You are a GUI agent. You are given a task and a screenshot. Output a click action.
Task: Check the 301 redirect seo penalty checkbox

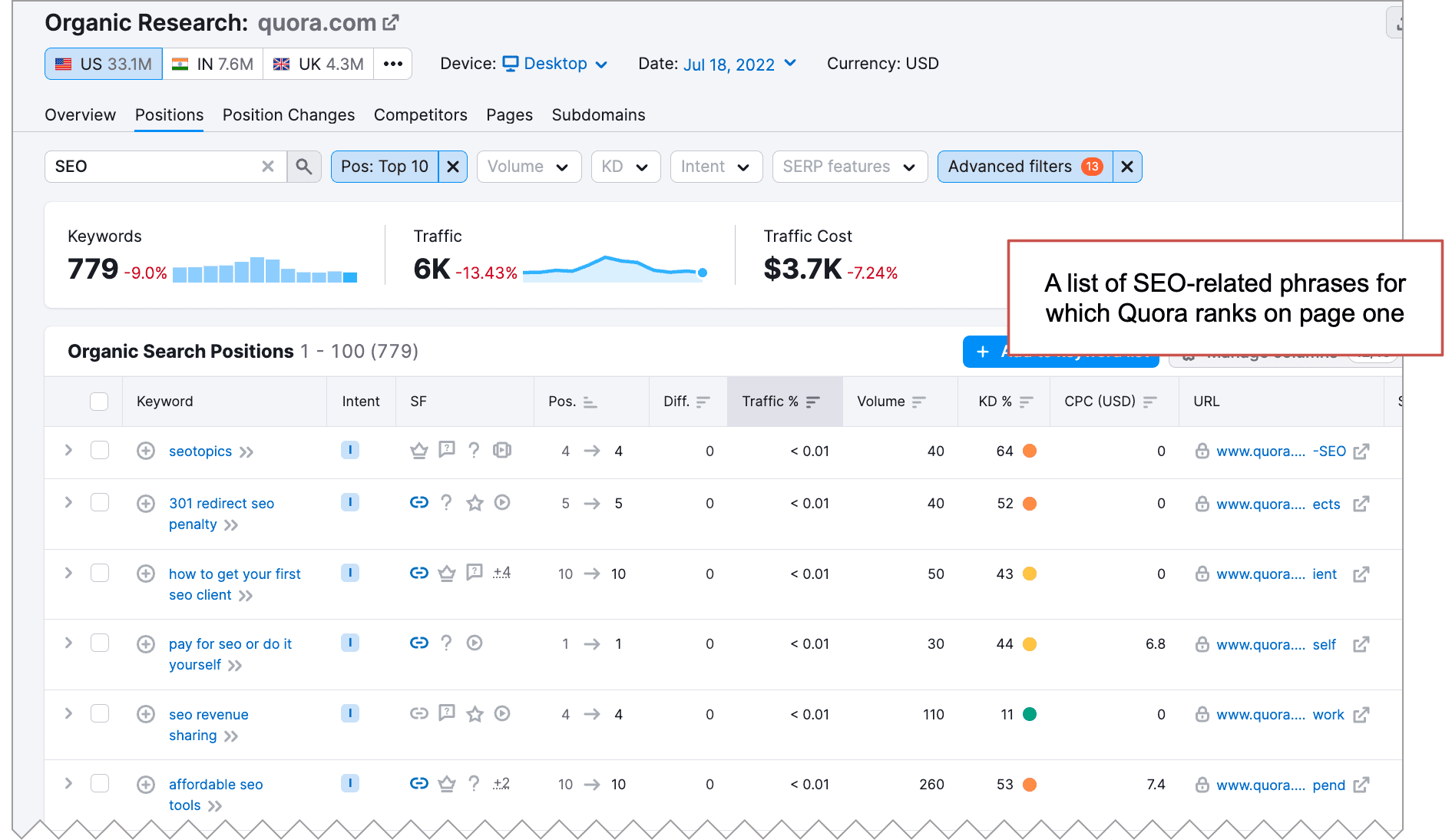pos(100,503)
